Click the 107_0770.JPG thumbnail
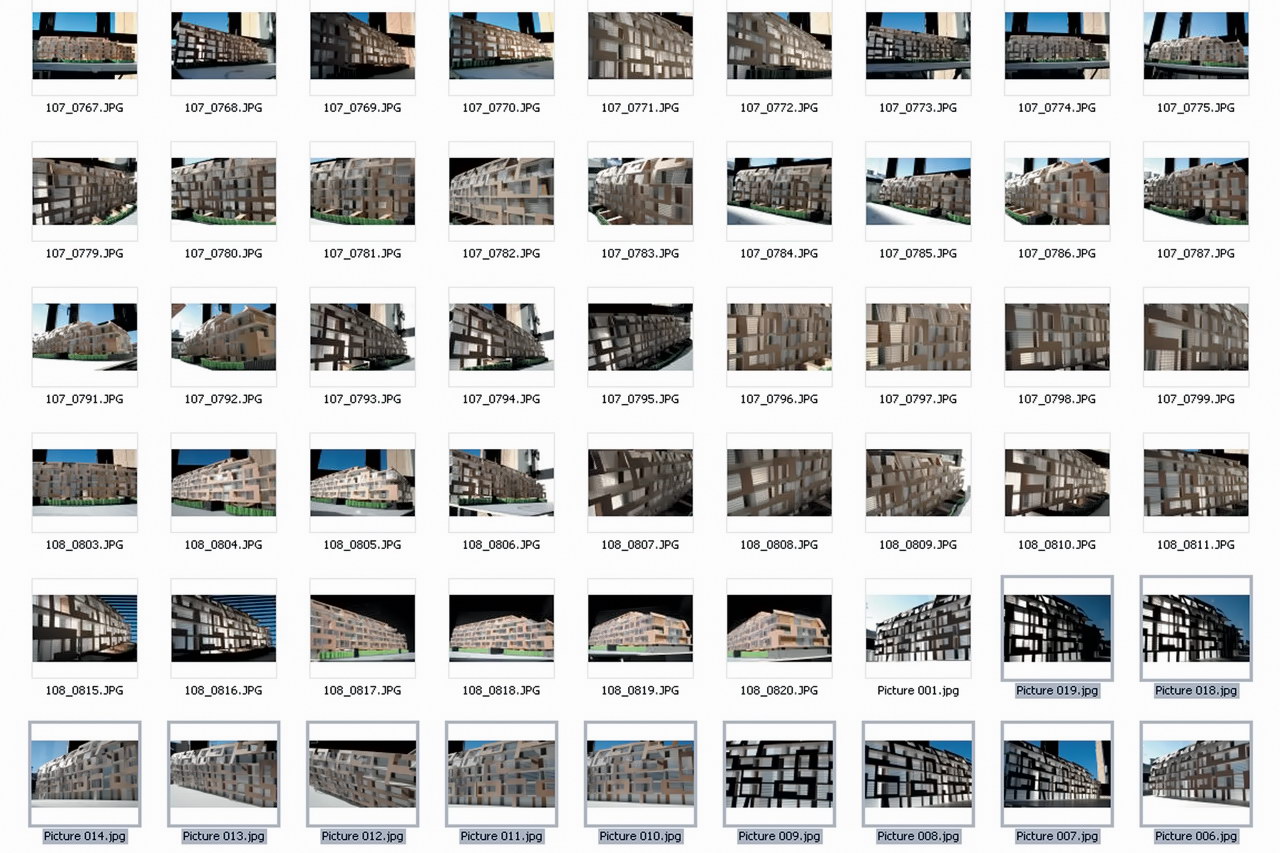The width and height of the screenshot is (1280, 853). [x=501, y=46]
